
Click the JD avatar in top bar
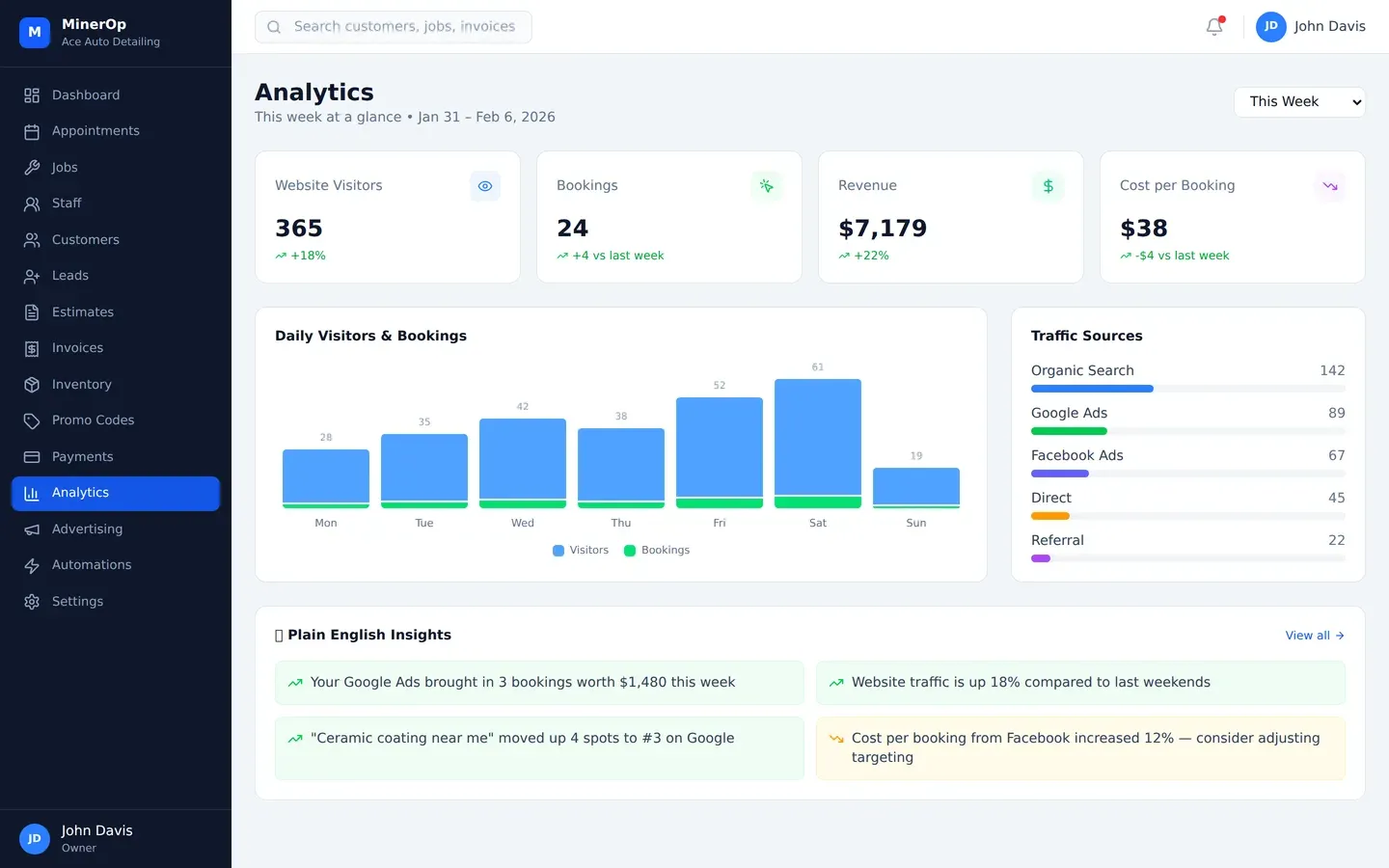[1270, 27]
